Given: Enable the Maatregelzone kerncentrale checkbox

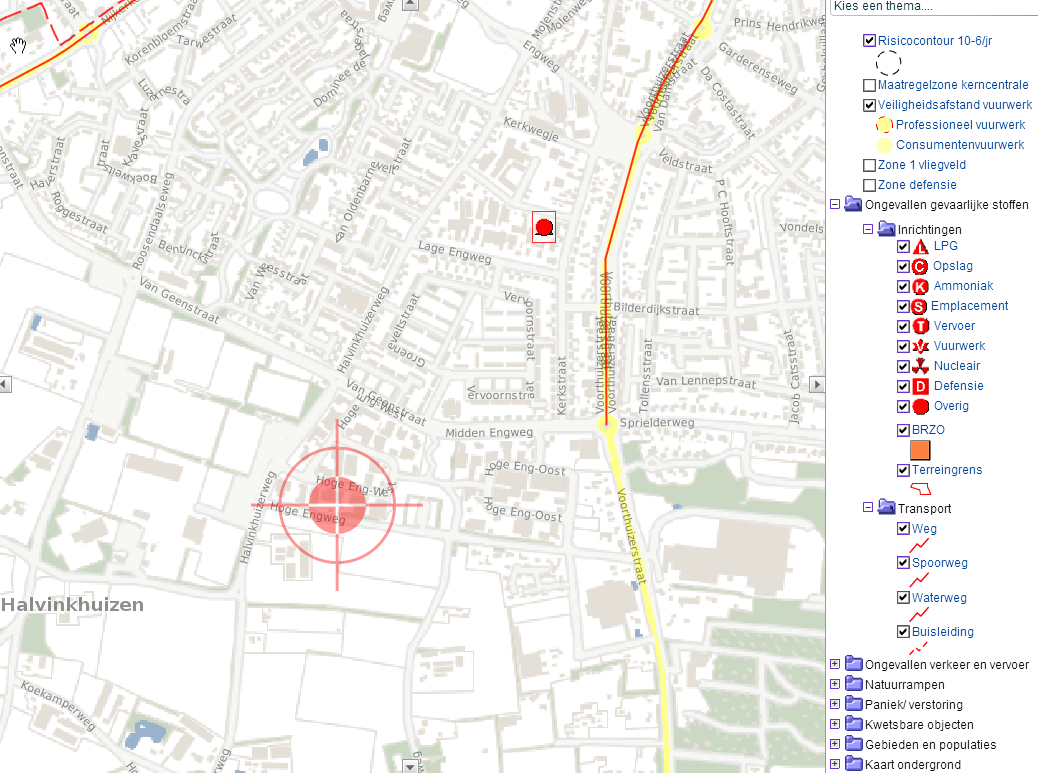Looking at the screenshot, I should [x=869, y=85].
